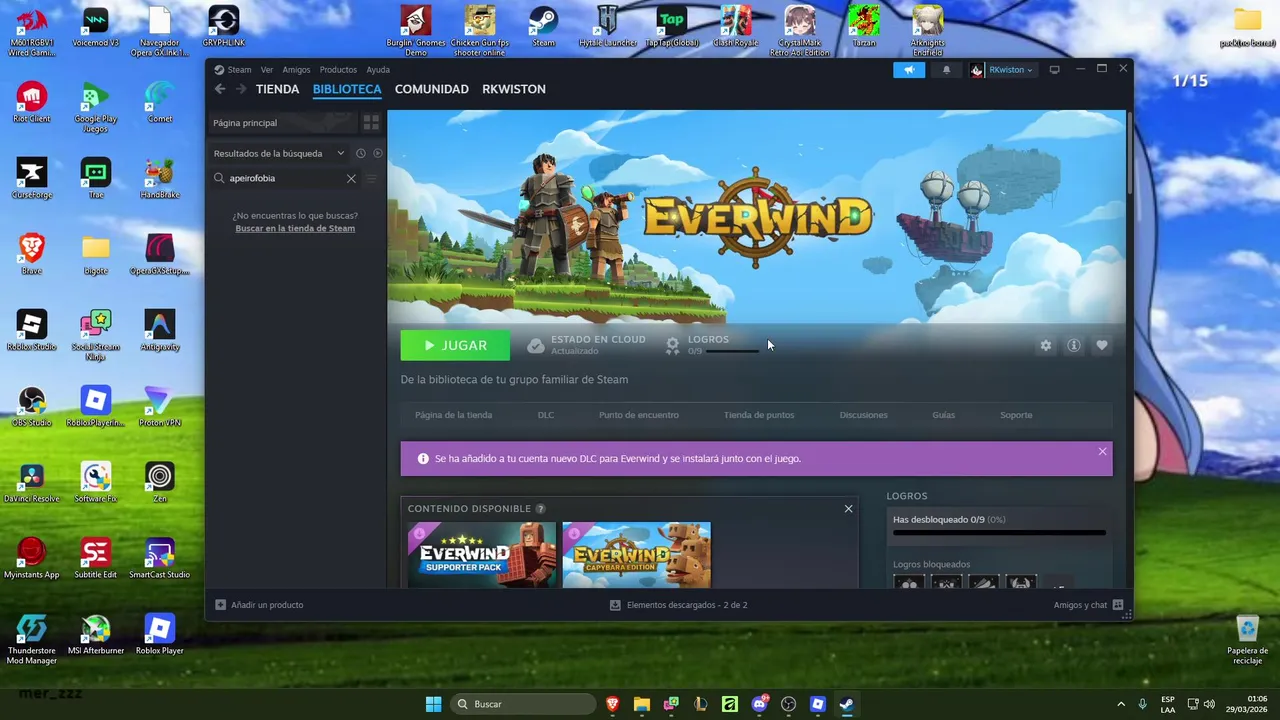Go back with the Steam left arrow

click(x=220, y=89)
